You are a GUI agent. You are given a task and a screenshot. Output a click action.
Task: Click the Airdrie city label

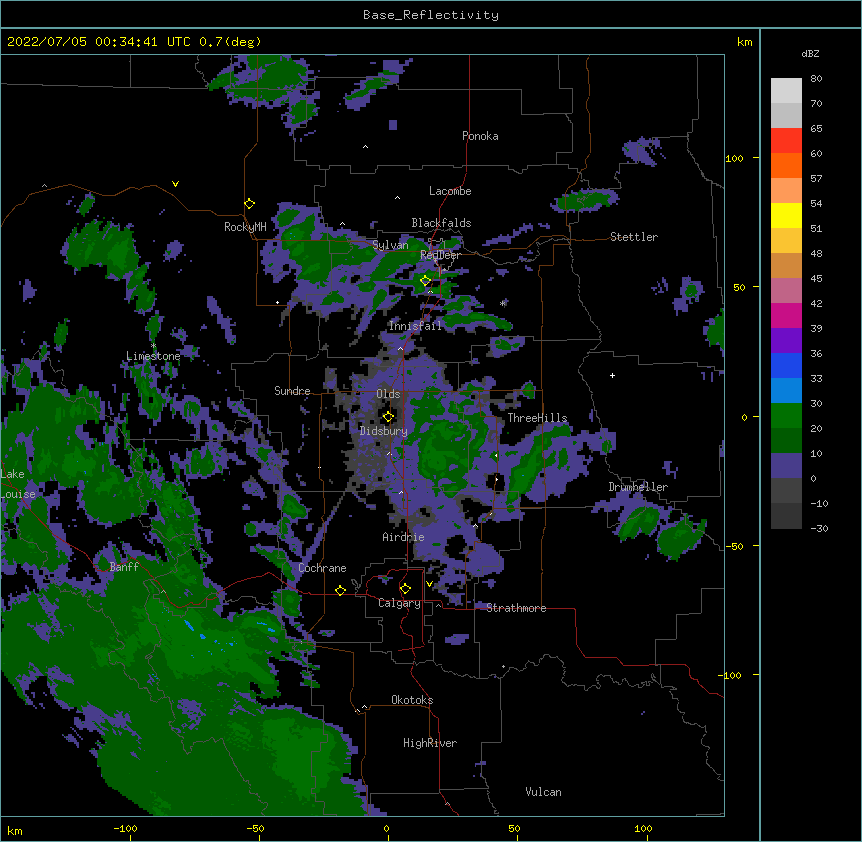click(x=403, y=537)
